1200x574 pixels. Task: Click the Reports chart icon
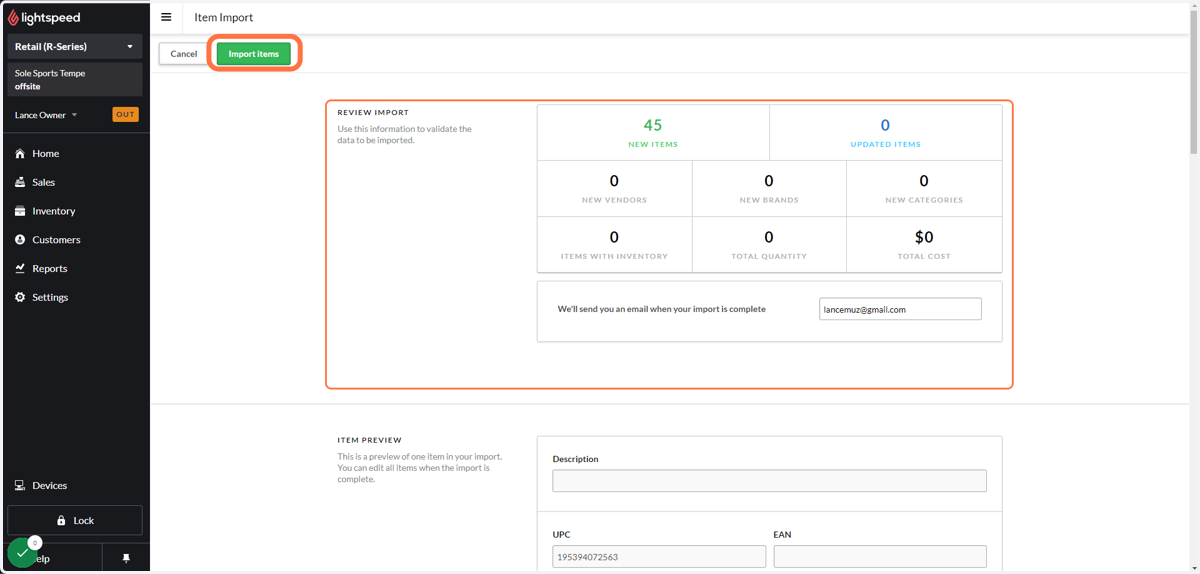tap(20, 268)
